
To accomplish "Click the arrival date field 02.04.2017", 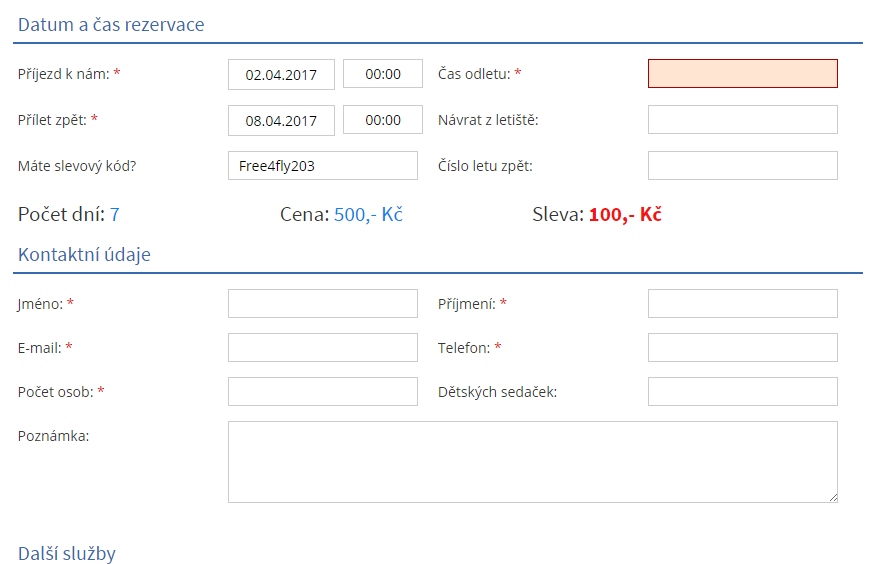I will [x=281, y=75].
